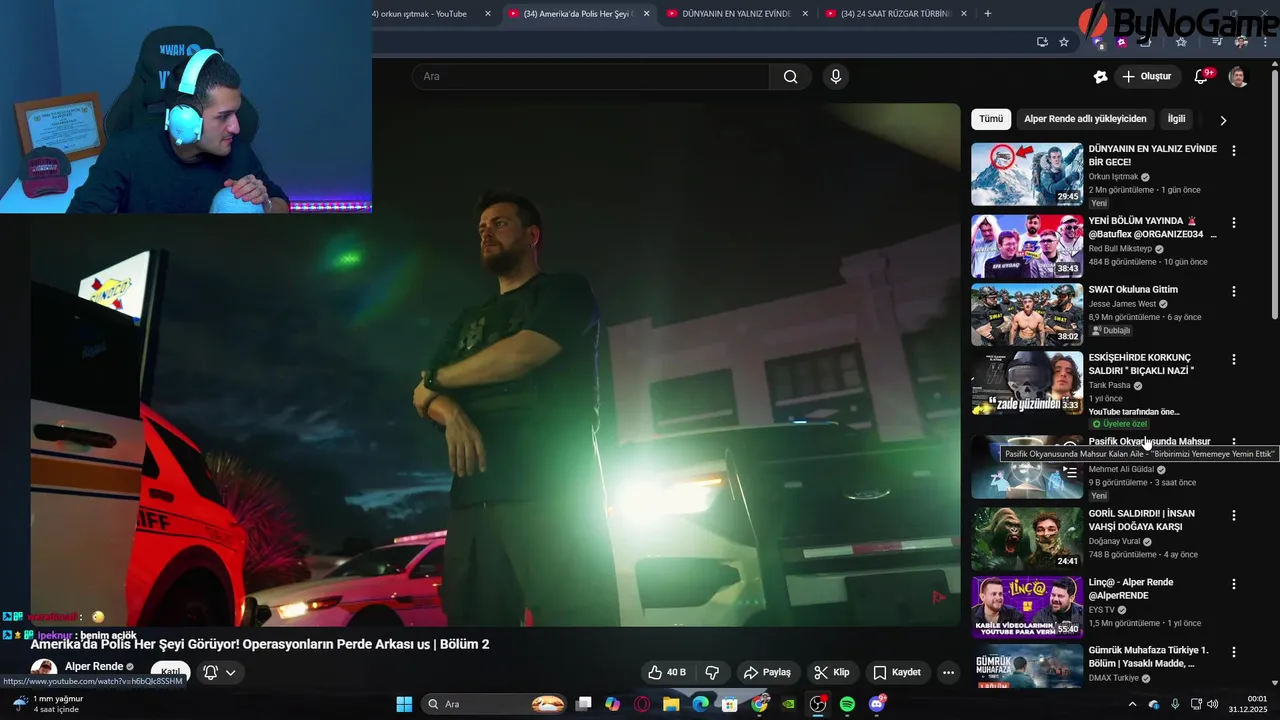Image resolution: width=1280 pixels, height=720 pixels.
Task: Open File Explorer from the taskbar
Action: (671, 704)
